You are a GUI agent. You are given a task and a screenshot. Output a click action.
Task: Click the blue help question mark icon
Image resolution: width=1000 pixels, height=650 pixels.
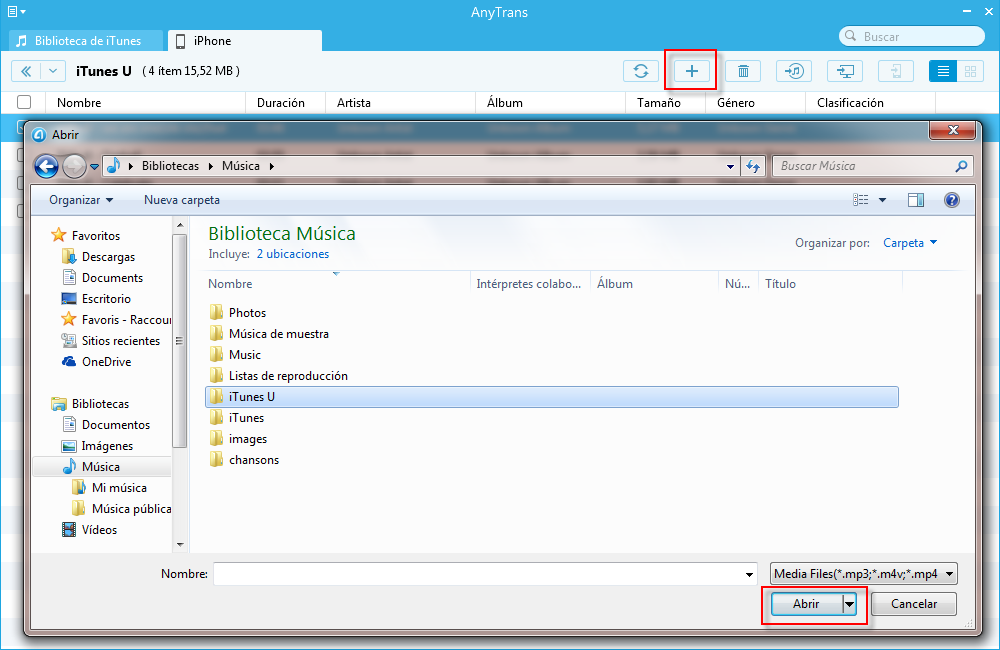[x=952, y=200]
